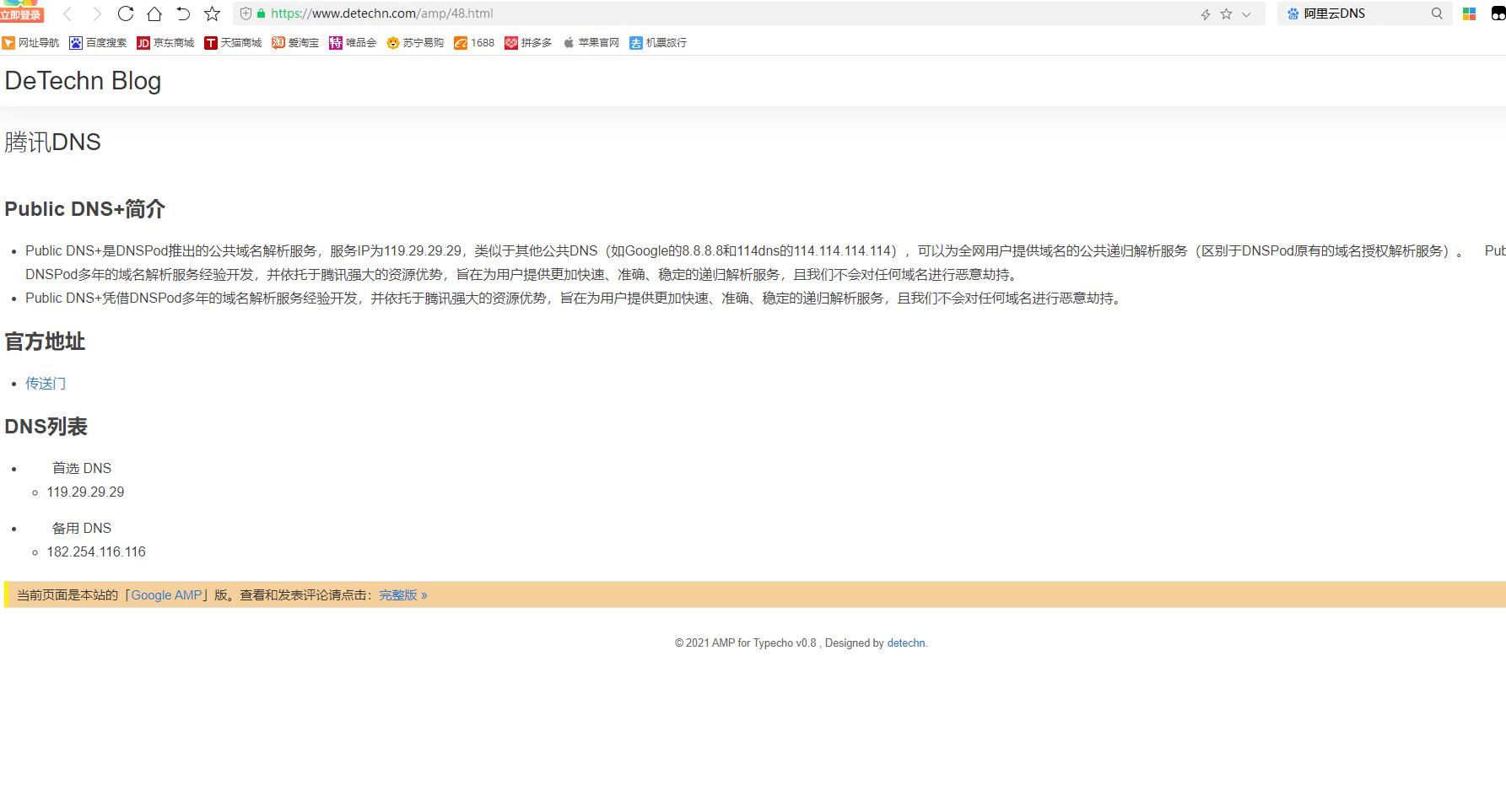This screenshot has width=1506, height=812.
Task: Open the 网址导航 bookmark
Action: (x=31, y=43)
